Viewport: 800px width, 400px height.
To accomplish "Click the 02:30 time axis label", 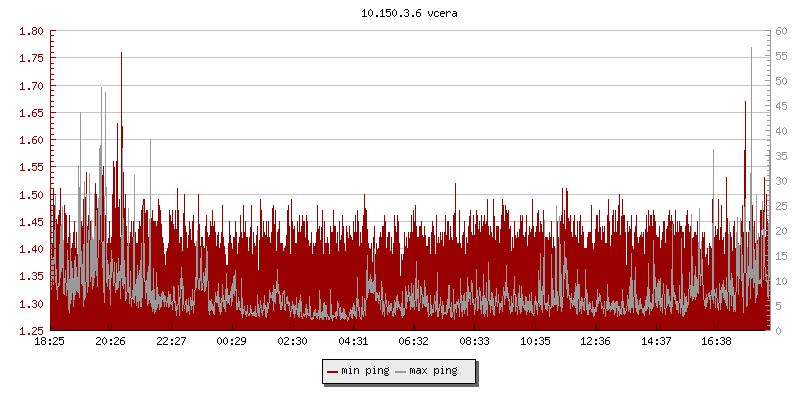I will pyautogui.click(x=292, y=341).
